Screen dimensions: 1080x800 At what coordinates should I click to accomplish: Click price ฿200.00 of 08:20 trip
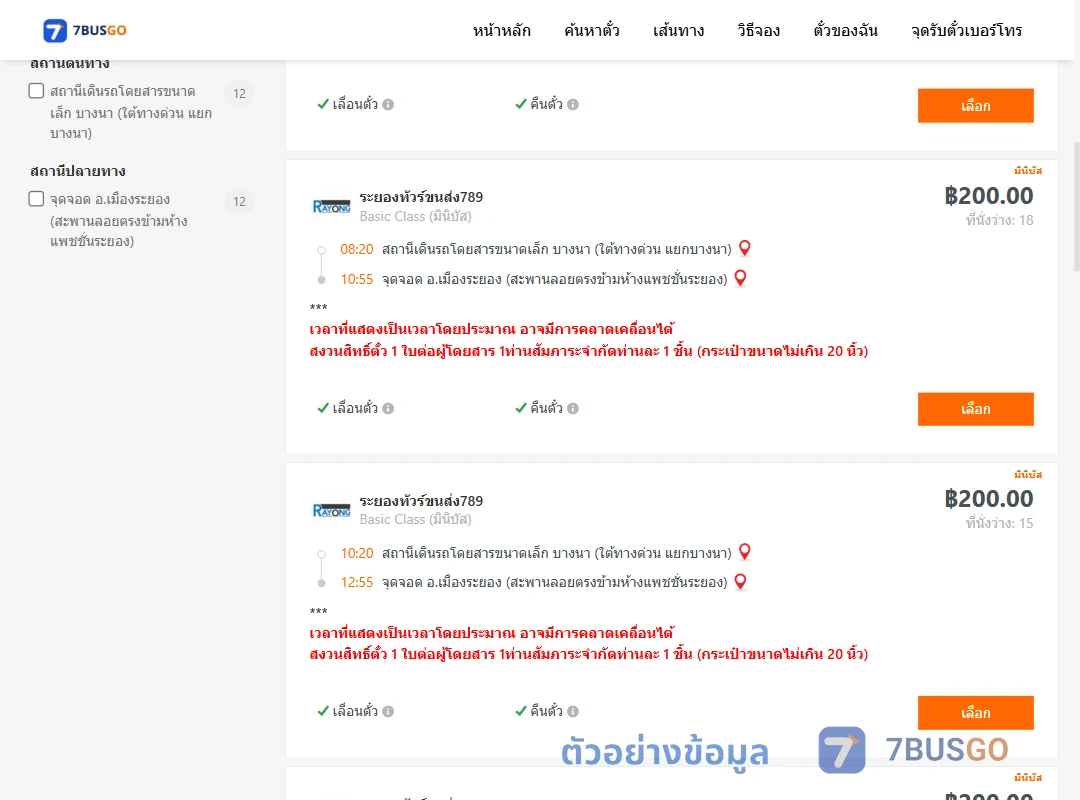988,196
